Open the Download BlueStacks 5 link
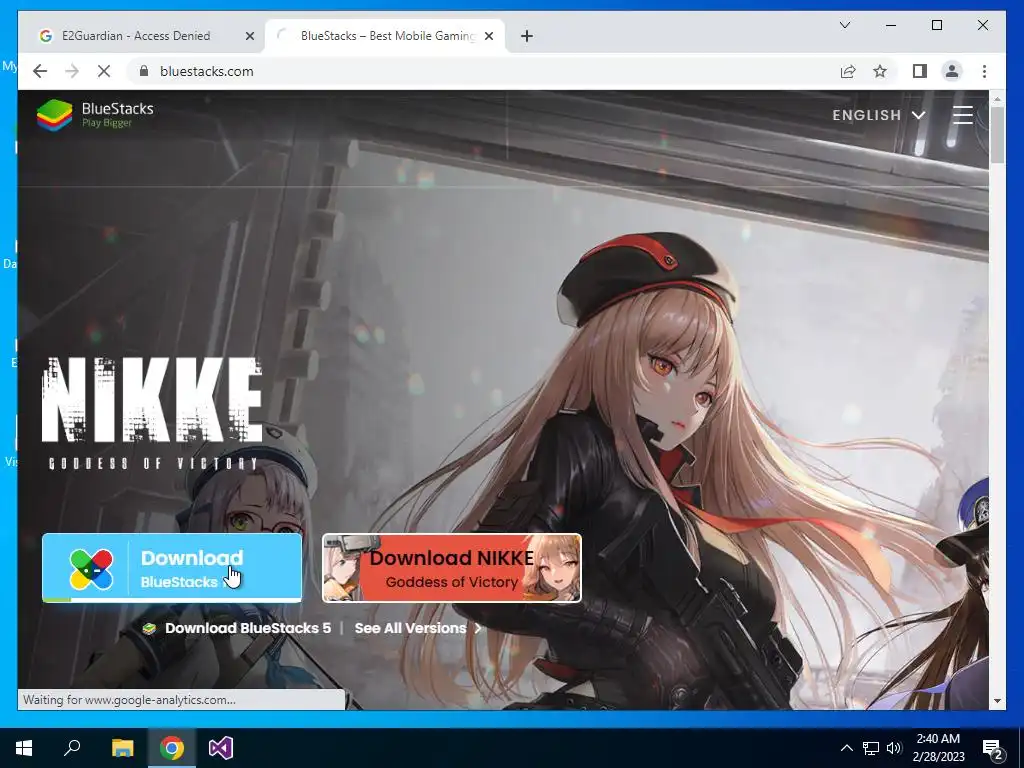The width and height of the screenshot is (1024, 768). [x=248, y=628]
